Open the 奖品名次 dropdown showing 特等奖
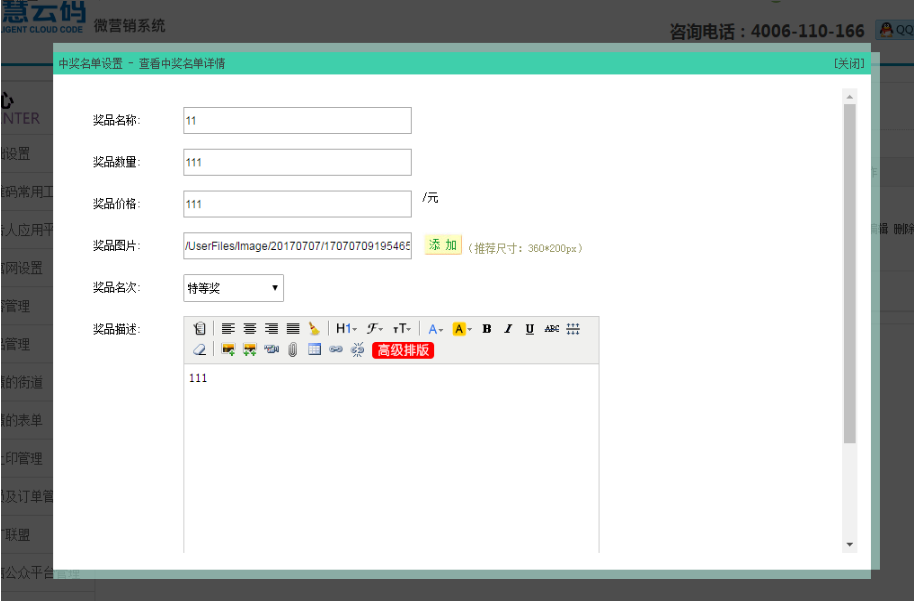This screenshot has width=917, height=601. [x=233, y=288]
